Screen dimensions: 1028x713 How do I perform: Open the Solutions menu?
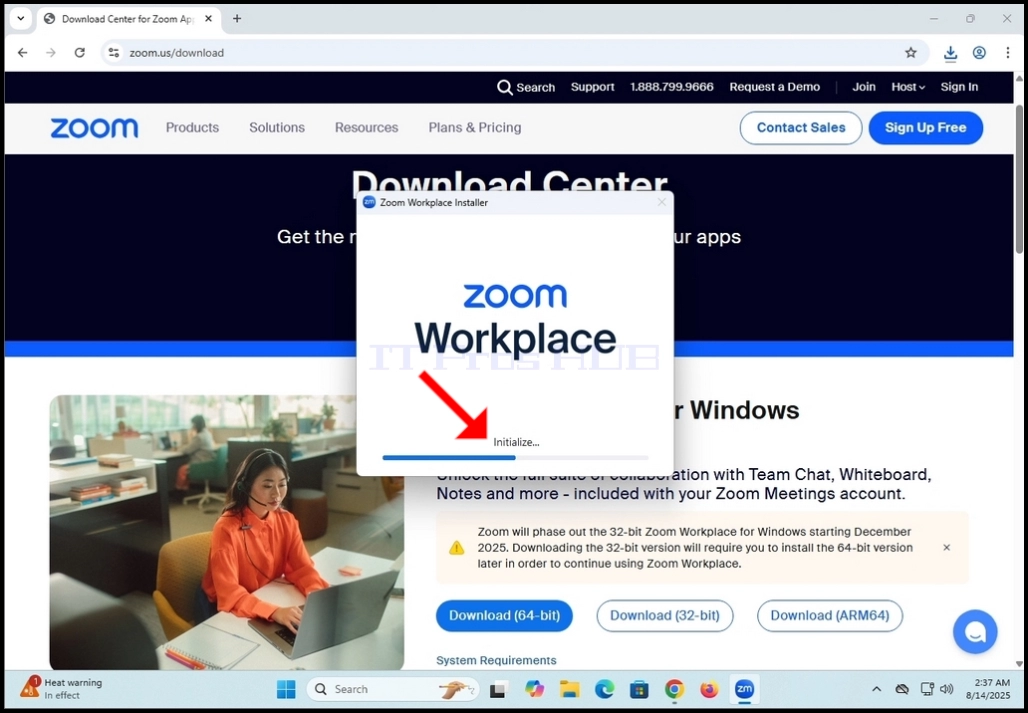pos(277,127)
